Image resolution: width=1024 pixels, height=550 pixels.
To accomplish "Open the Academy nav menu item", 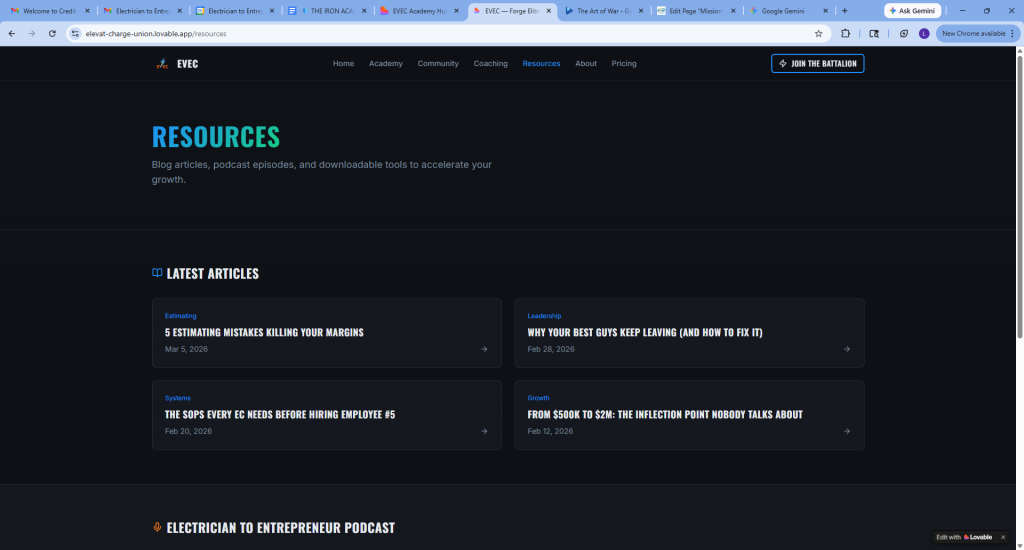I will (x=385, y=63).
